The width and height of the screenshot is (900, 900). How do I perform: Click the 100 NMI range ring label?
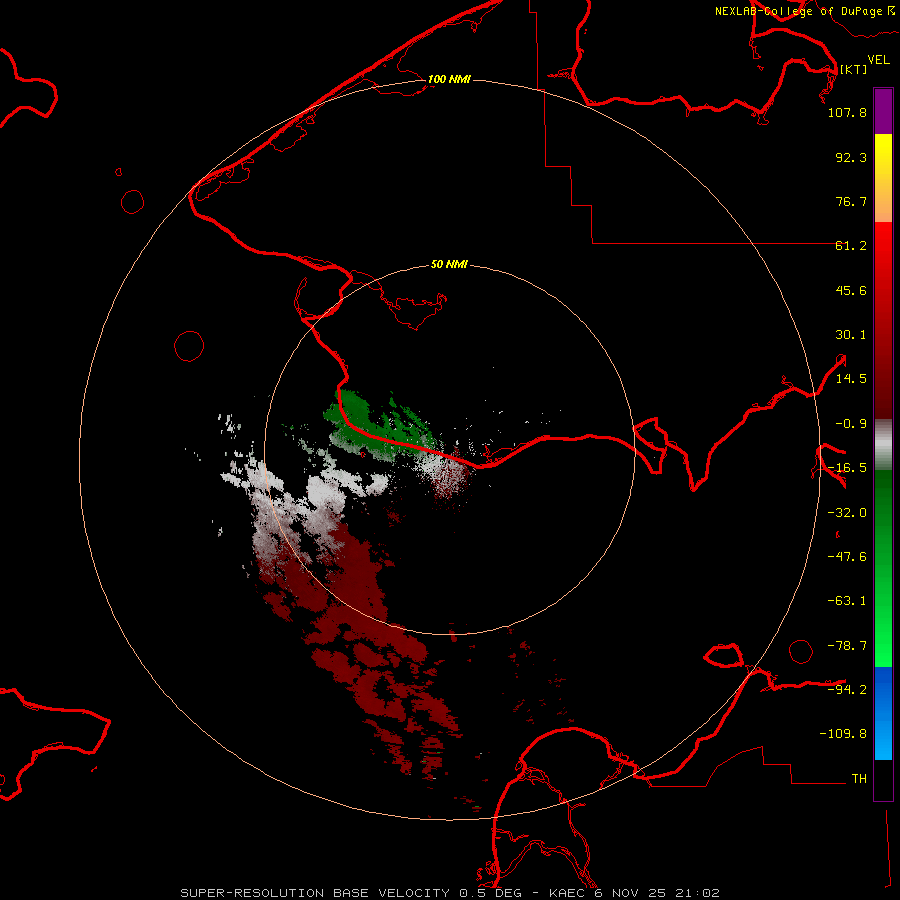[449, 79]
